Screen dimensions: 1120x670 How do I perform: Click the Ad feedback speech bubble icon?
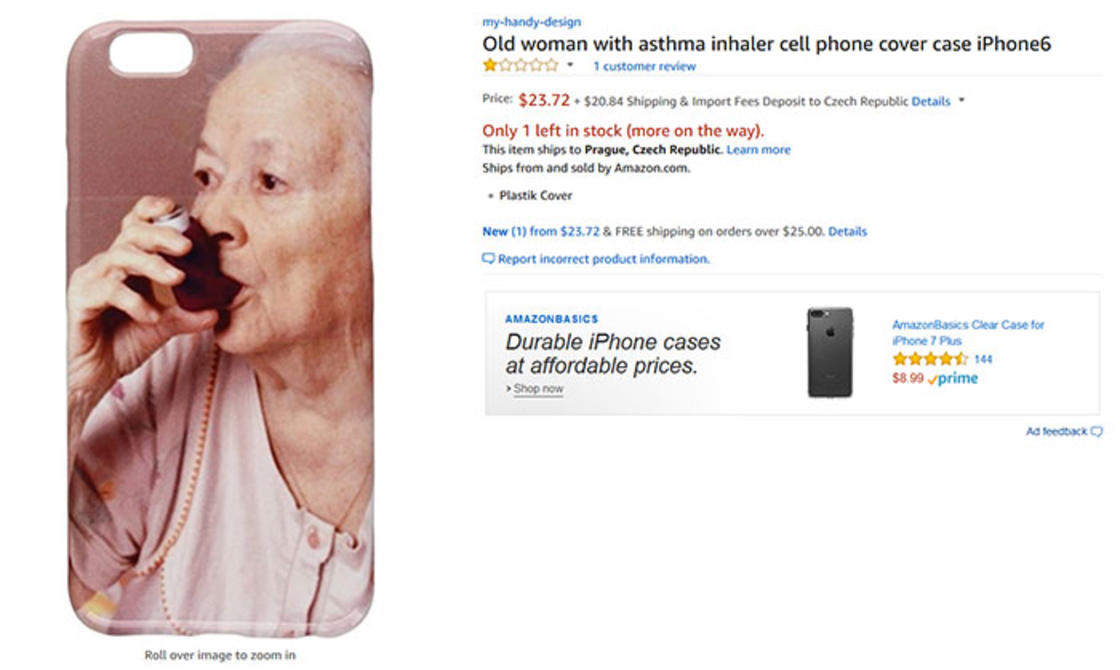[x=1097, y=432]
